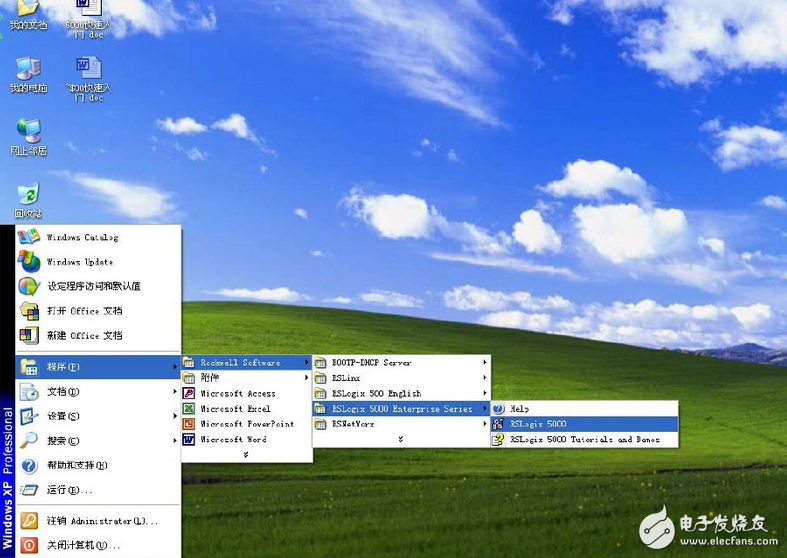This screenshot has width=787, height=558.
Task: Click Log Off Administrator (注销) button
Action: [x=88, y=521]
